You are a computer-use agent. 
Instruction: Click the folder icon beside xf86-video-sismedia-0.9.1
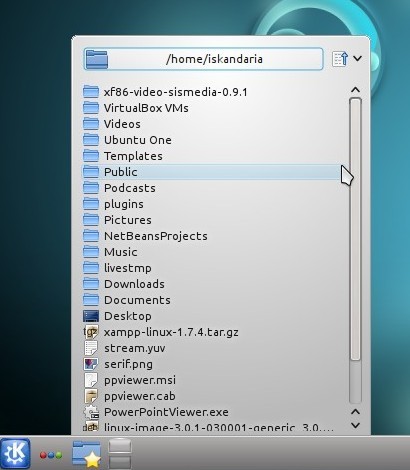(x=91, y=92)
